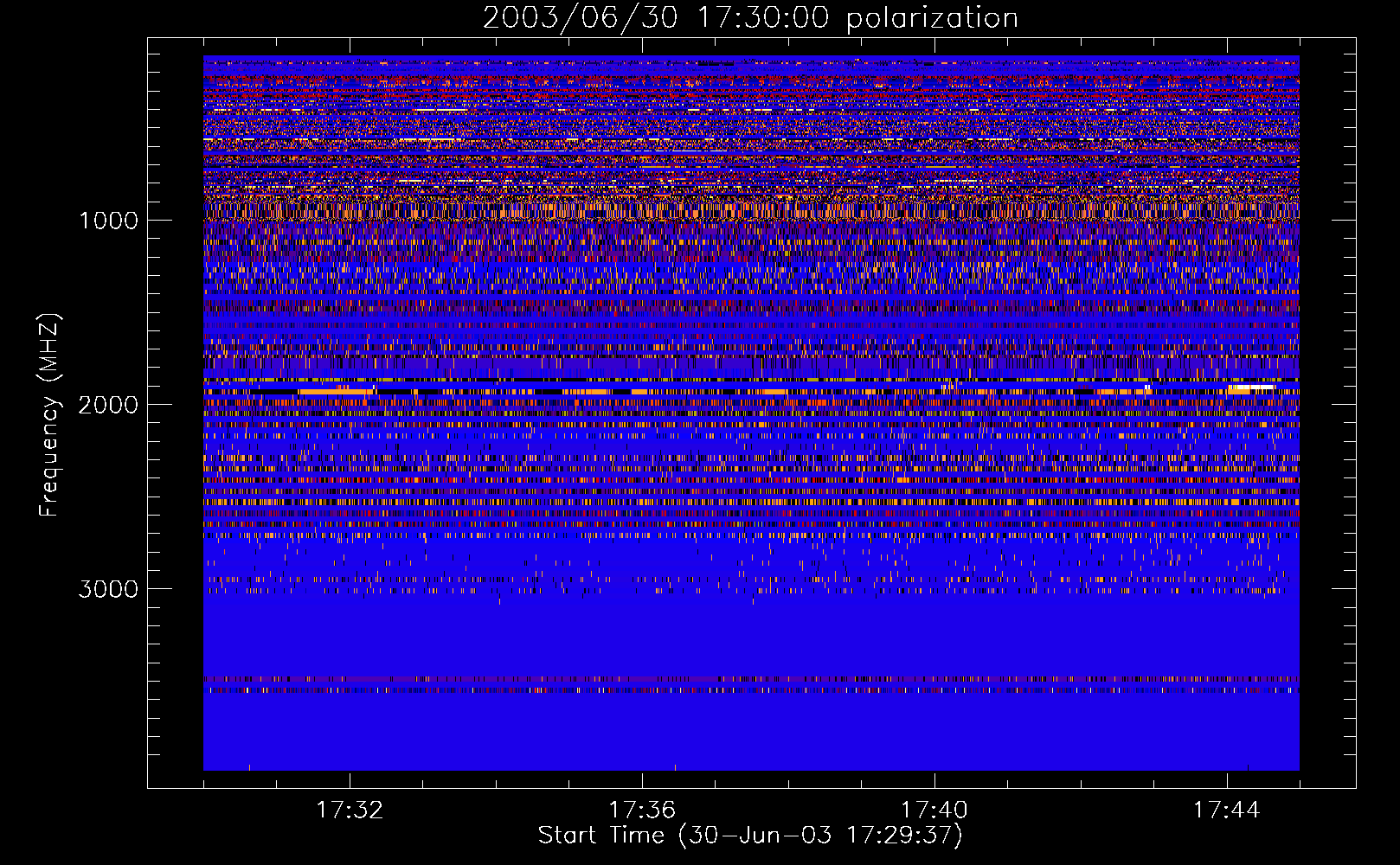Click the 17:44 time tick label
The width and height of the screenshot is (1400, 865).
(1226, 811)
